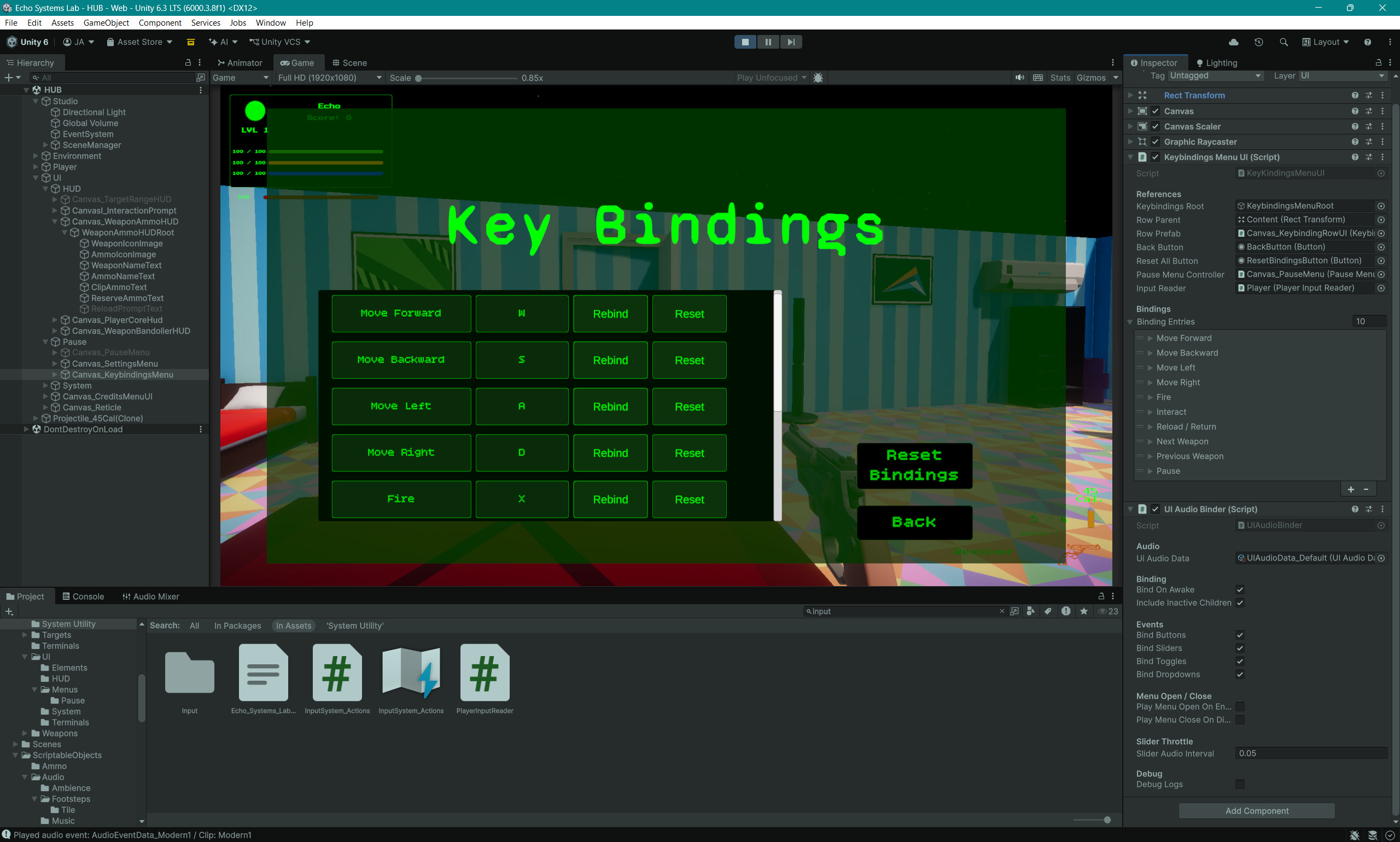Click the in-game Reset Bindings button
The width and height of the screenshot is (1400, 842).
[x=914, y=465]
